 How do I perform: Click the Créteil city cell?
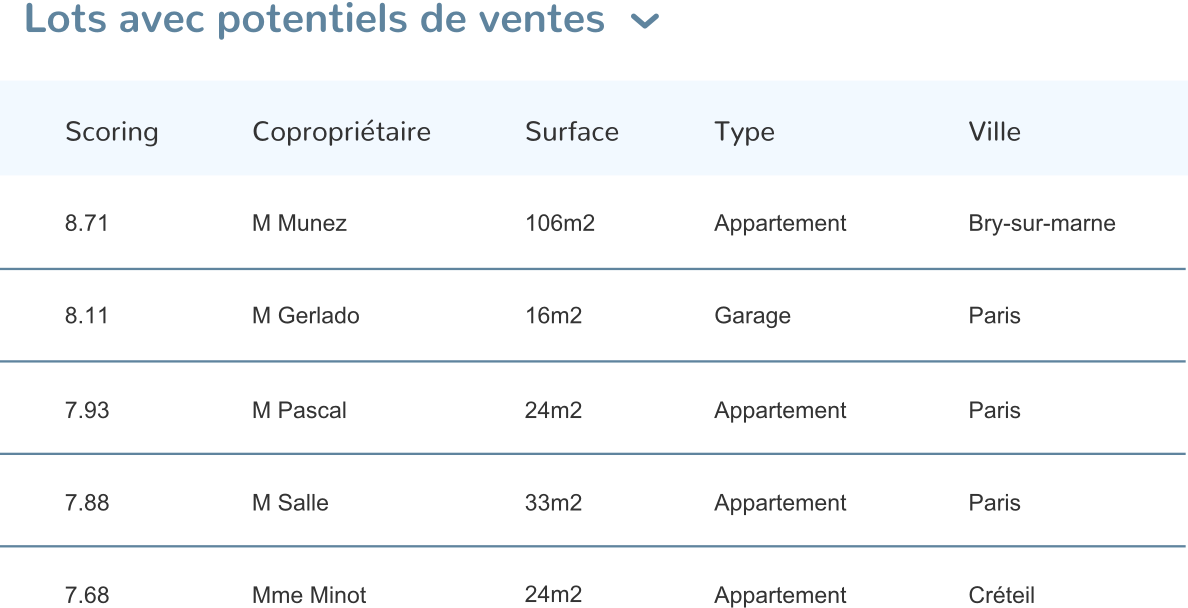click(1001, 595)
